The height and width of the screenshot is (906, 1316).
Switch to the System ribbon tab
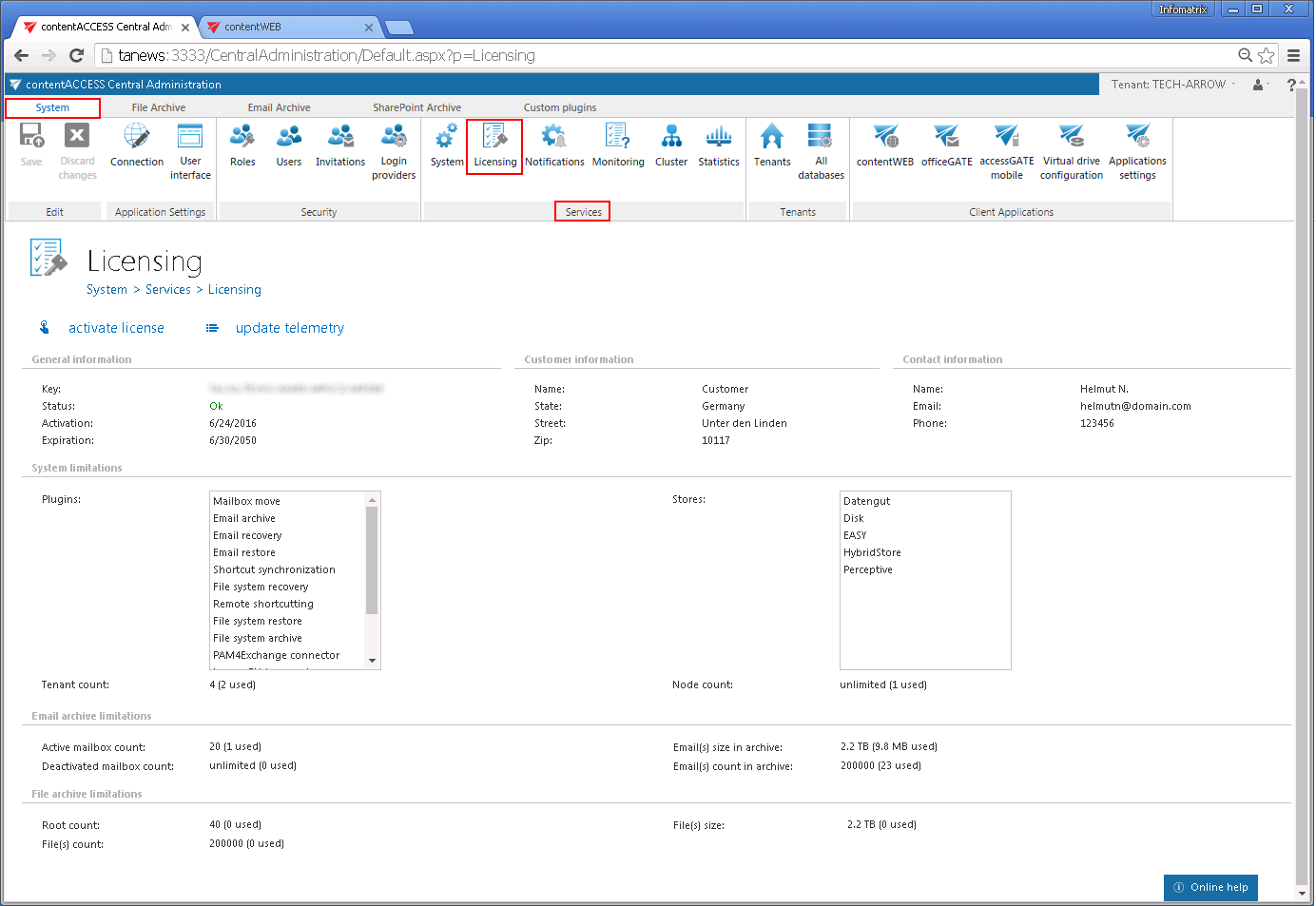pyautogui.click(x=52, y=107)
